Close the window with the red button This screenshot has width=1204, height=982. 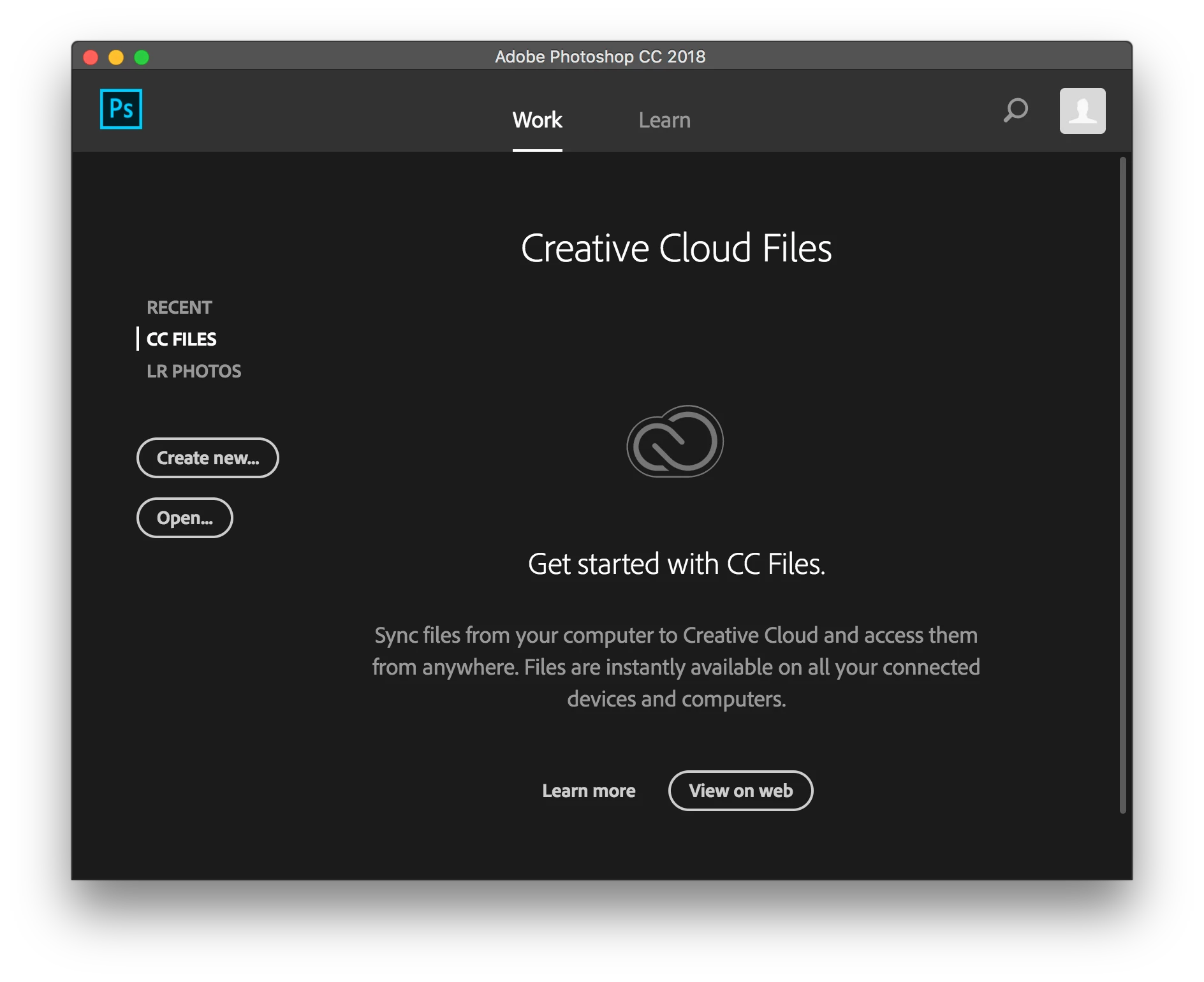pyautogui.click(x=91, y=57)
